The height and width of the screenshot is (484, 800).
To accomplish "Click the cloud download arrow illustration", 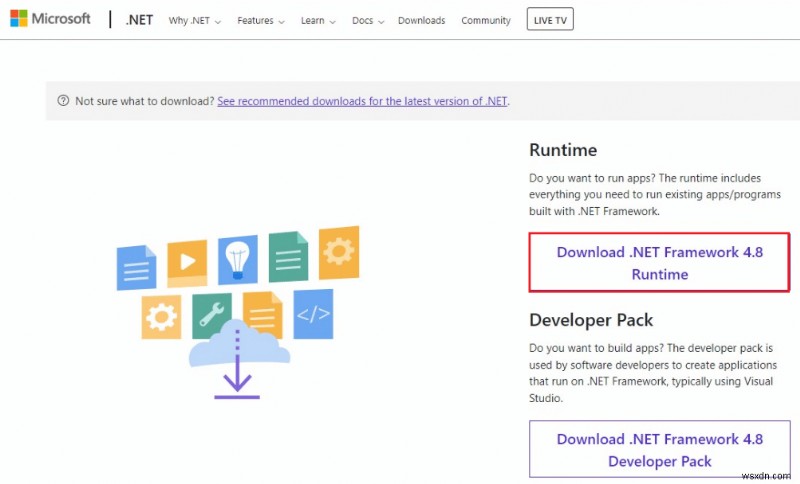I will point(238,359).
